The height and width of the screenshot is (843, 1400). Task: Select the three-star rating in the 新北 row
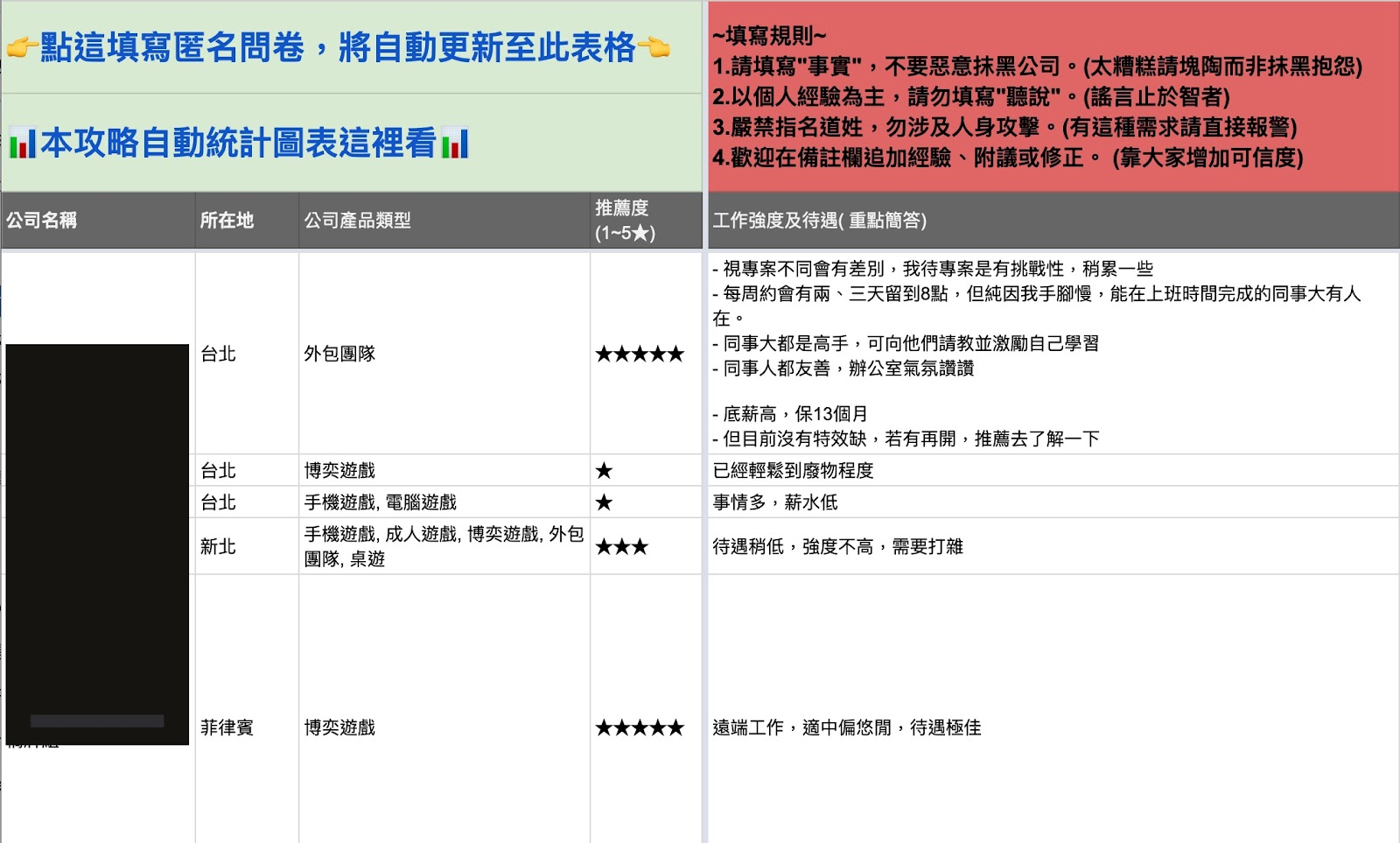[x=647, y=546]
